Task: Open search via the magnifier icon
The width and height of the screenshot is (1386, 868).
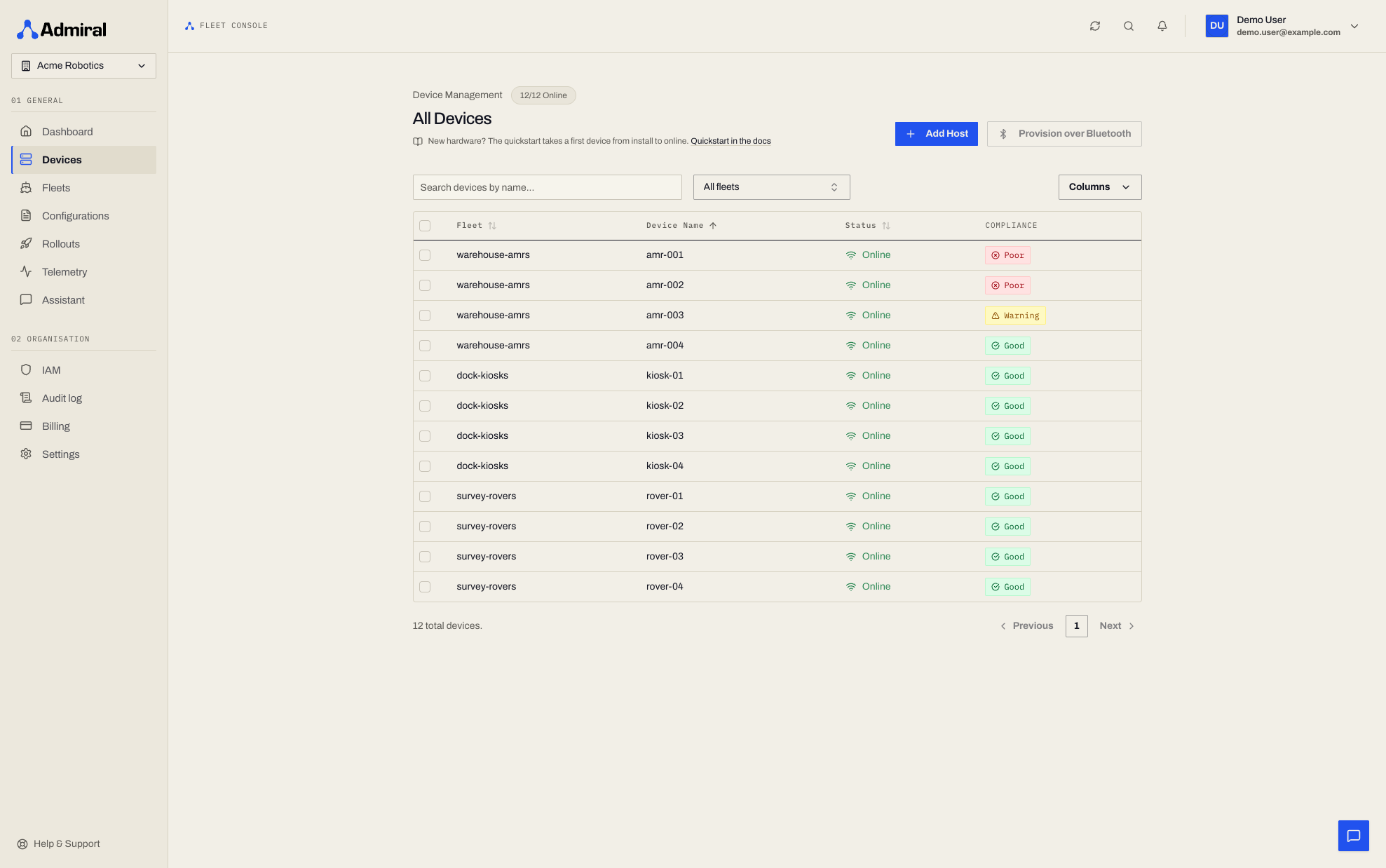Action: point(1129,26)
